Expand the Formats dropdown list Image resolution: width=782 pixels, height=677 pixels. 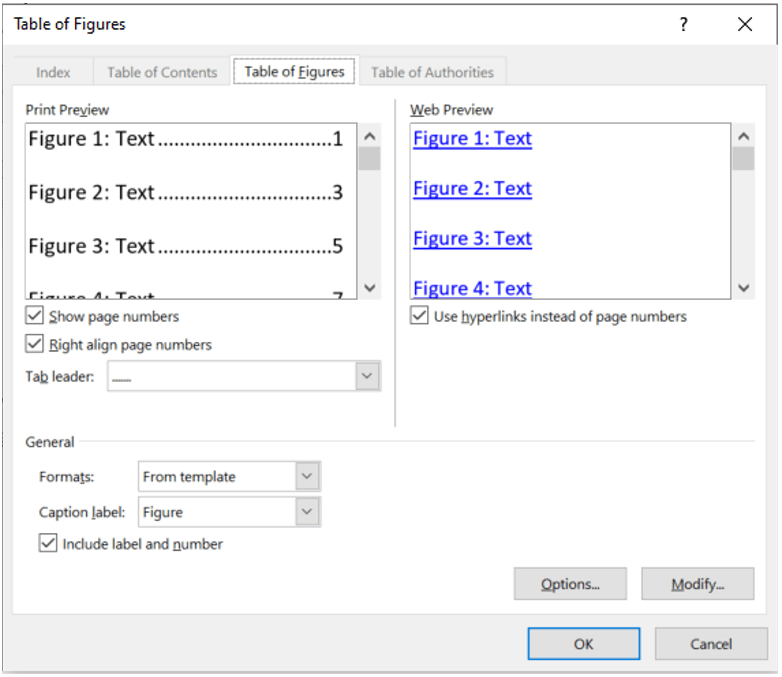pyautogui.click(x=307, y=477)
